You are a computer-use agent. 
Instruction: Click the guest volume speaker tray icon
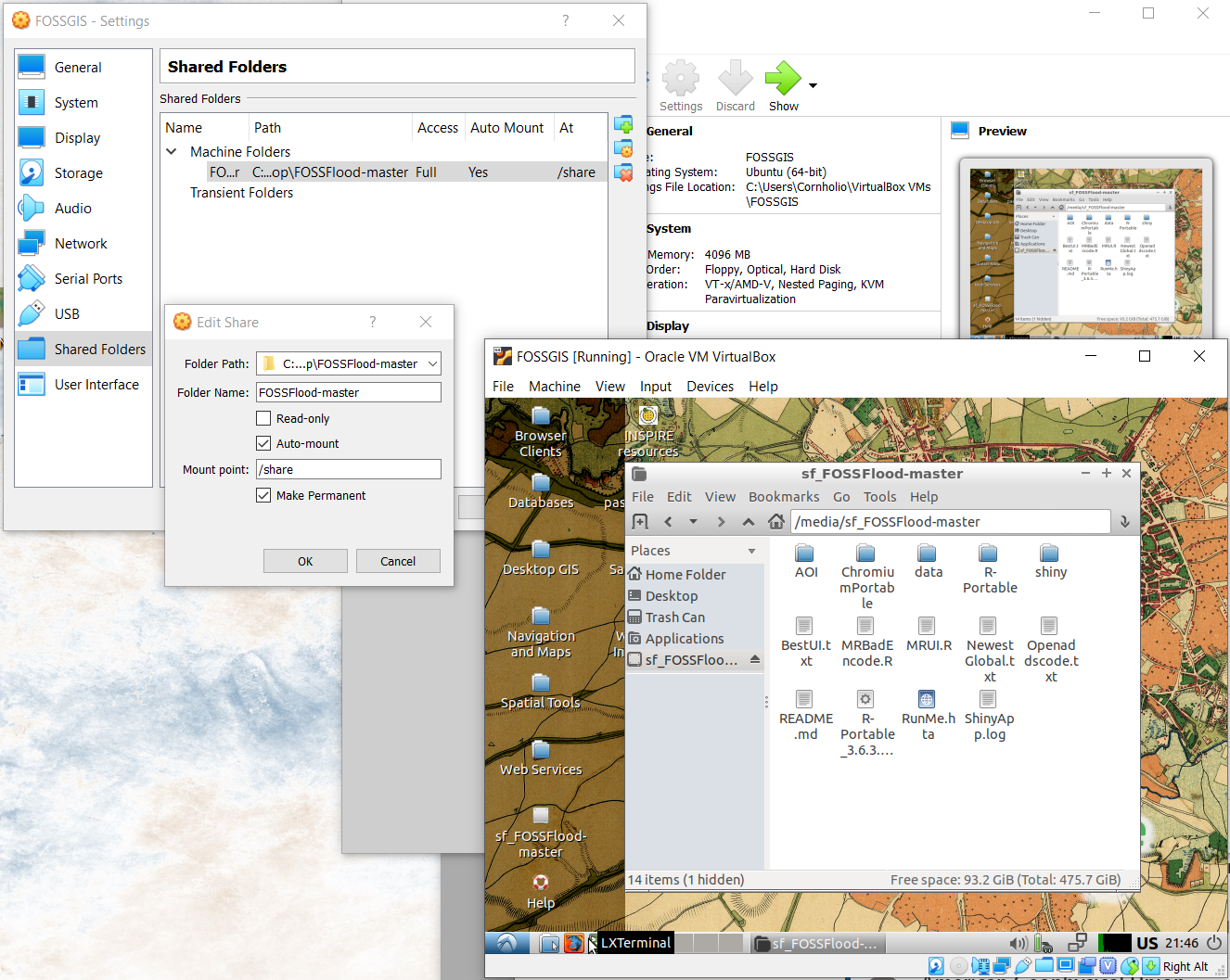tap(1018, 943)
